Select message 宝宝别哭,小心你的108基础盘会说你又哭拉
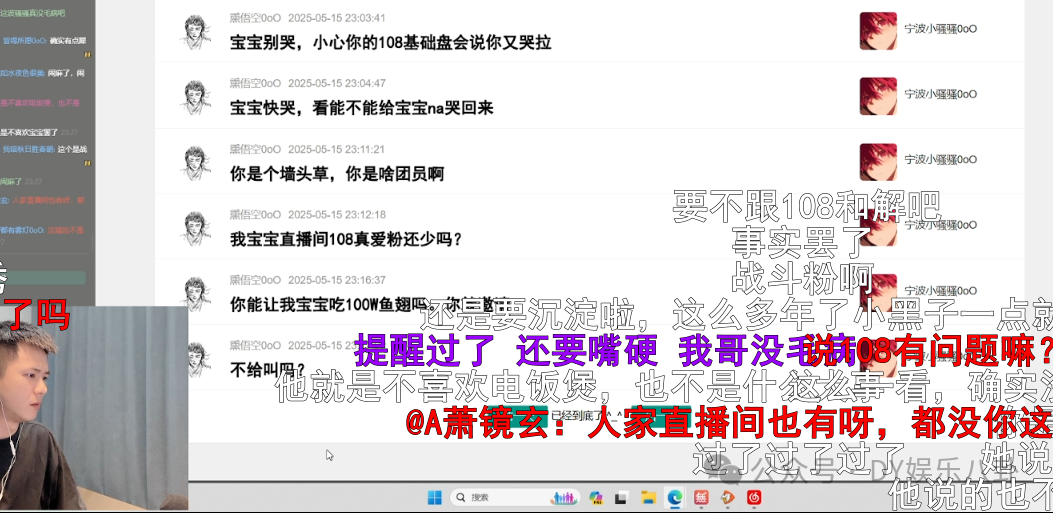The height and width of the screenshot is (513, 1053). point(391,43)
